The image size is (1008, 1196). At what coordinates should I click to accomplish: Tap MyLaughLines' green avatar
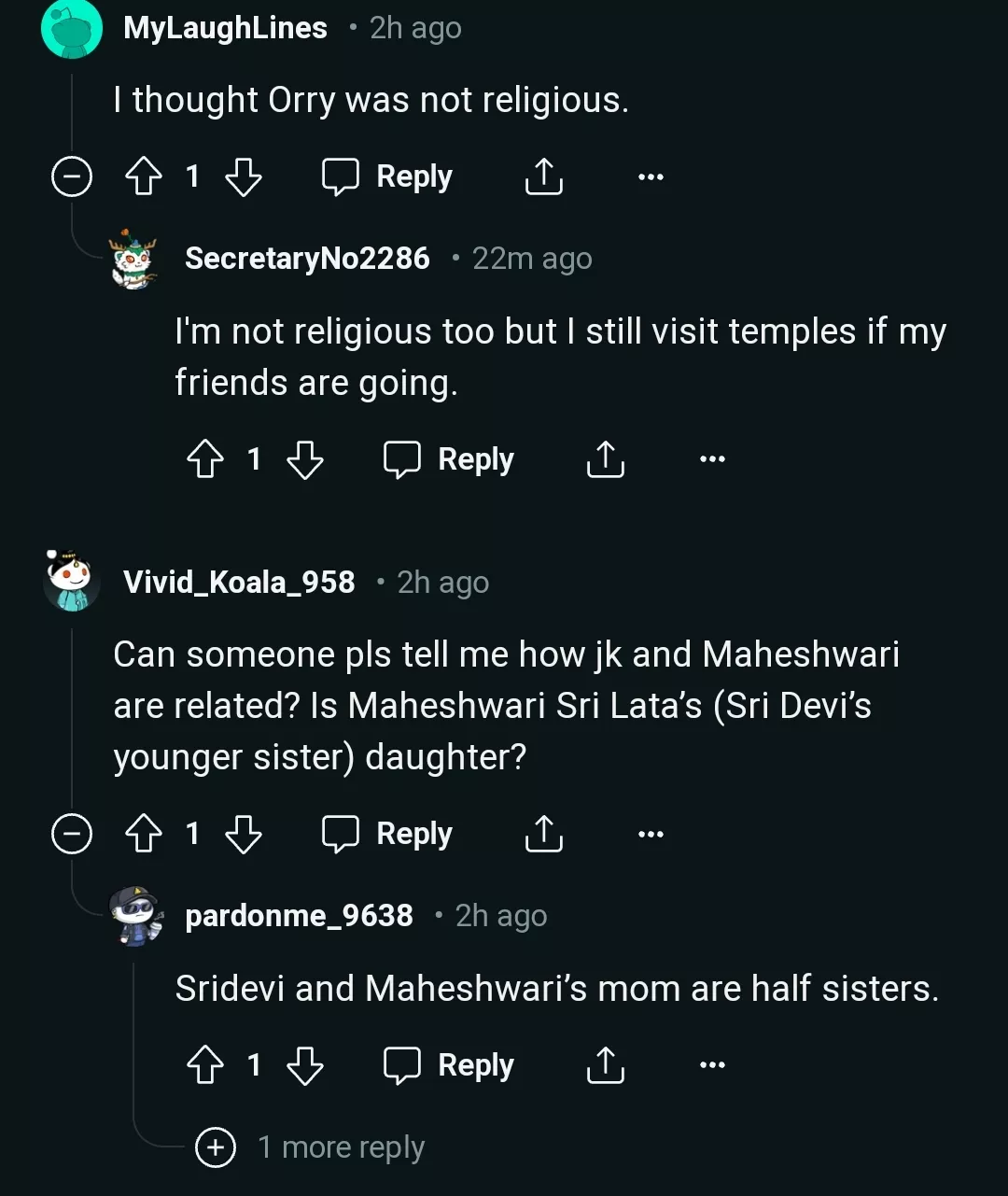71,28
